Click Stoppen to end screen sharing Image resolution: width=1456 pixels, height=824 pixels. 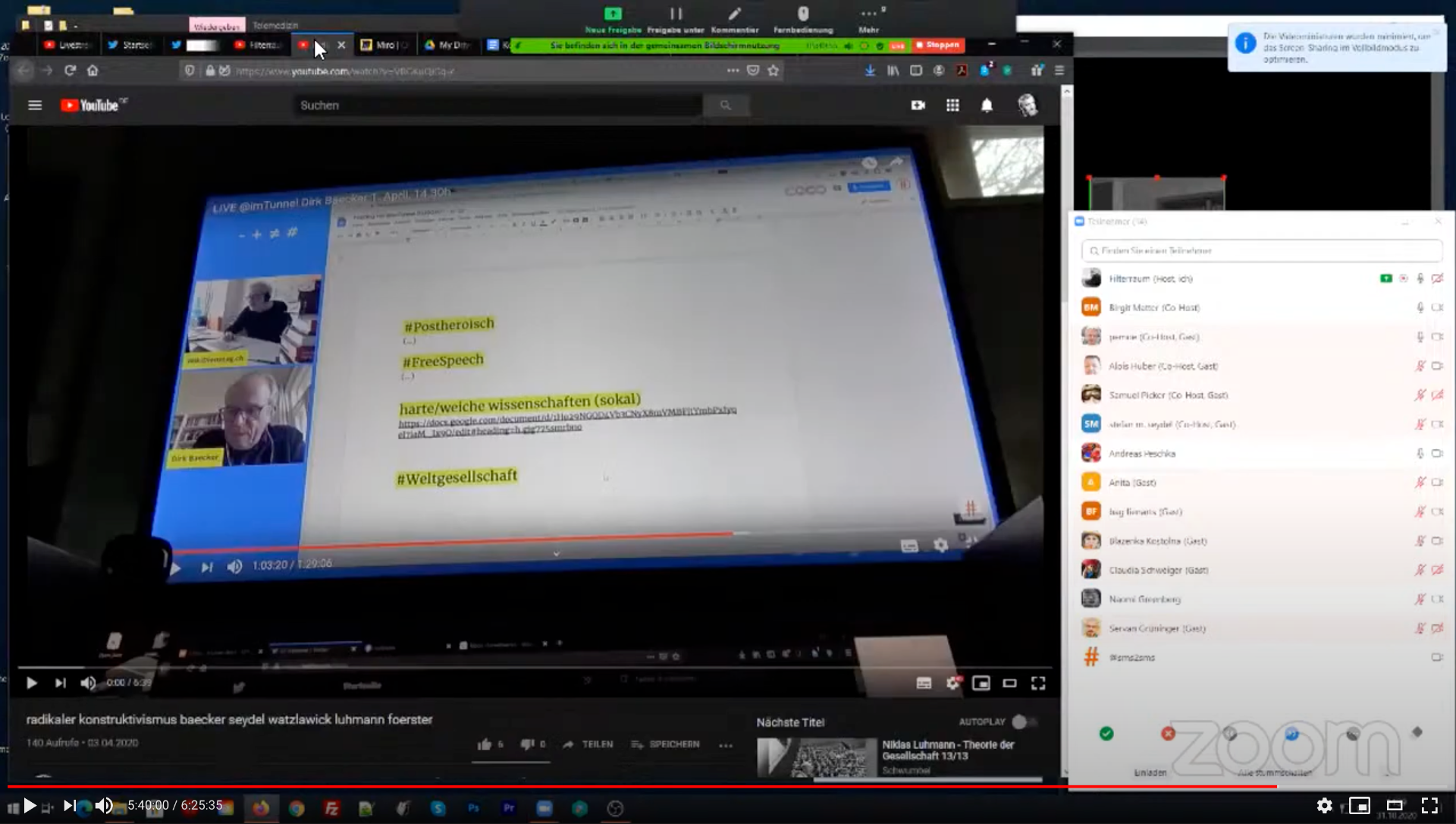[x=938, y=46]
